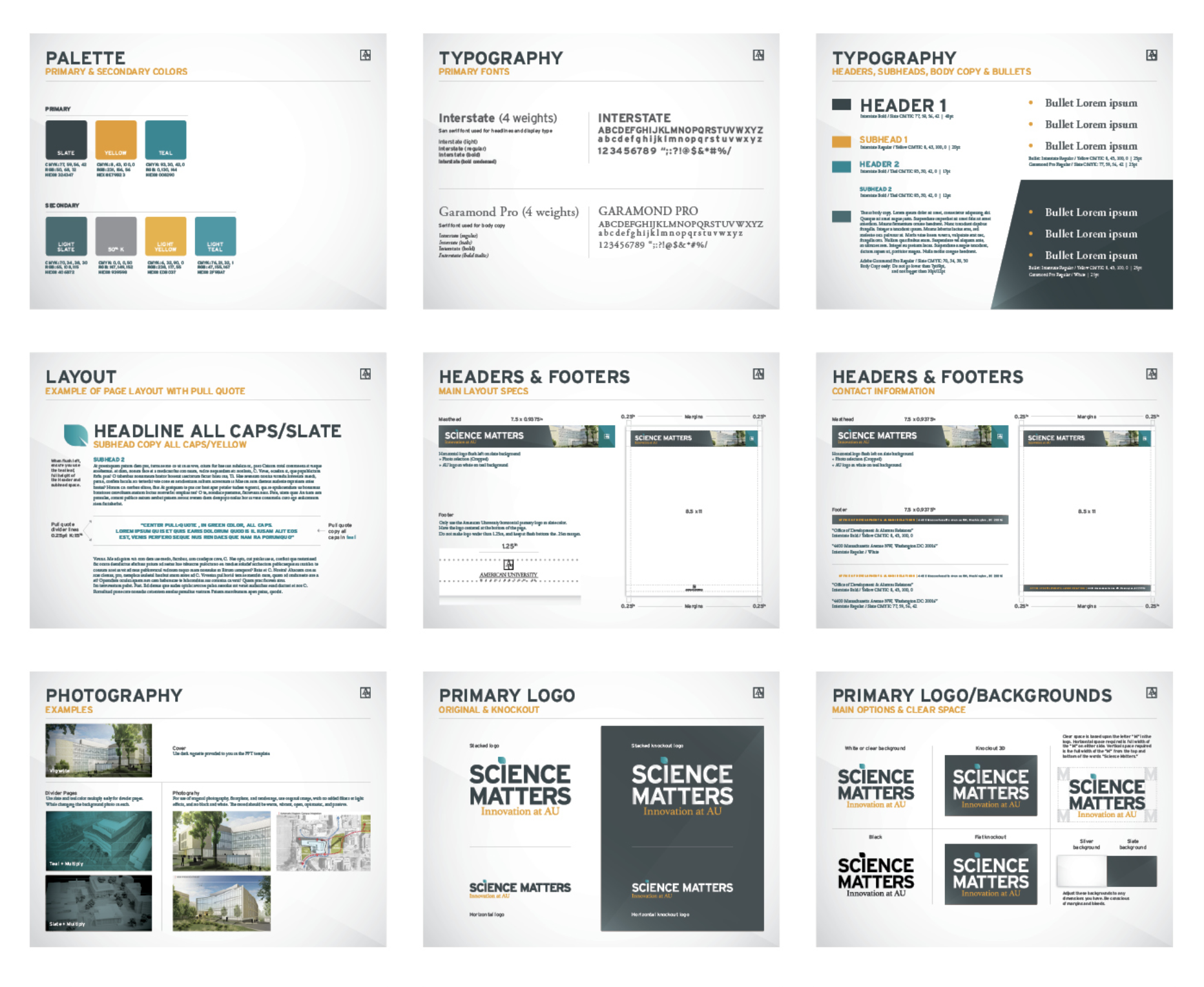Click the Science Matters masthead in Main Layout Specs
This screenshot has height=987, width=1204.
[x=526, y=436]
